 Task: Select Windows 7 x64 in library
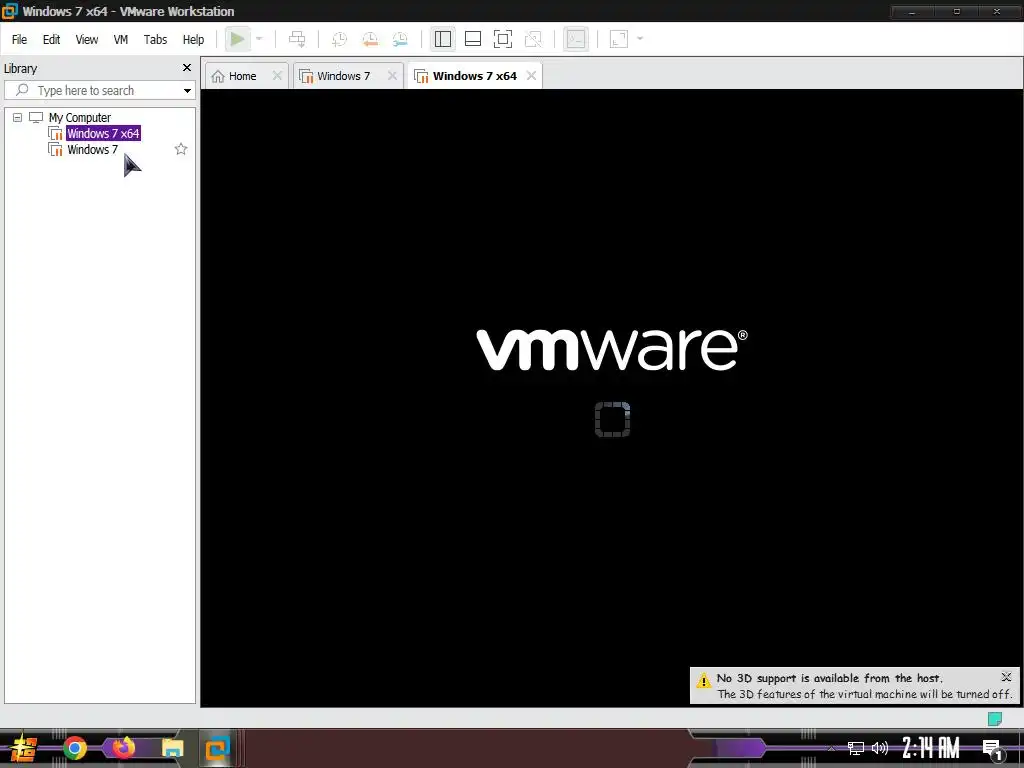tap(103, 134)
